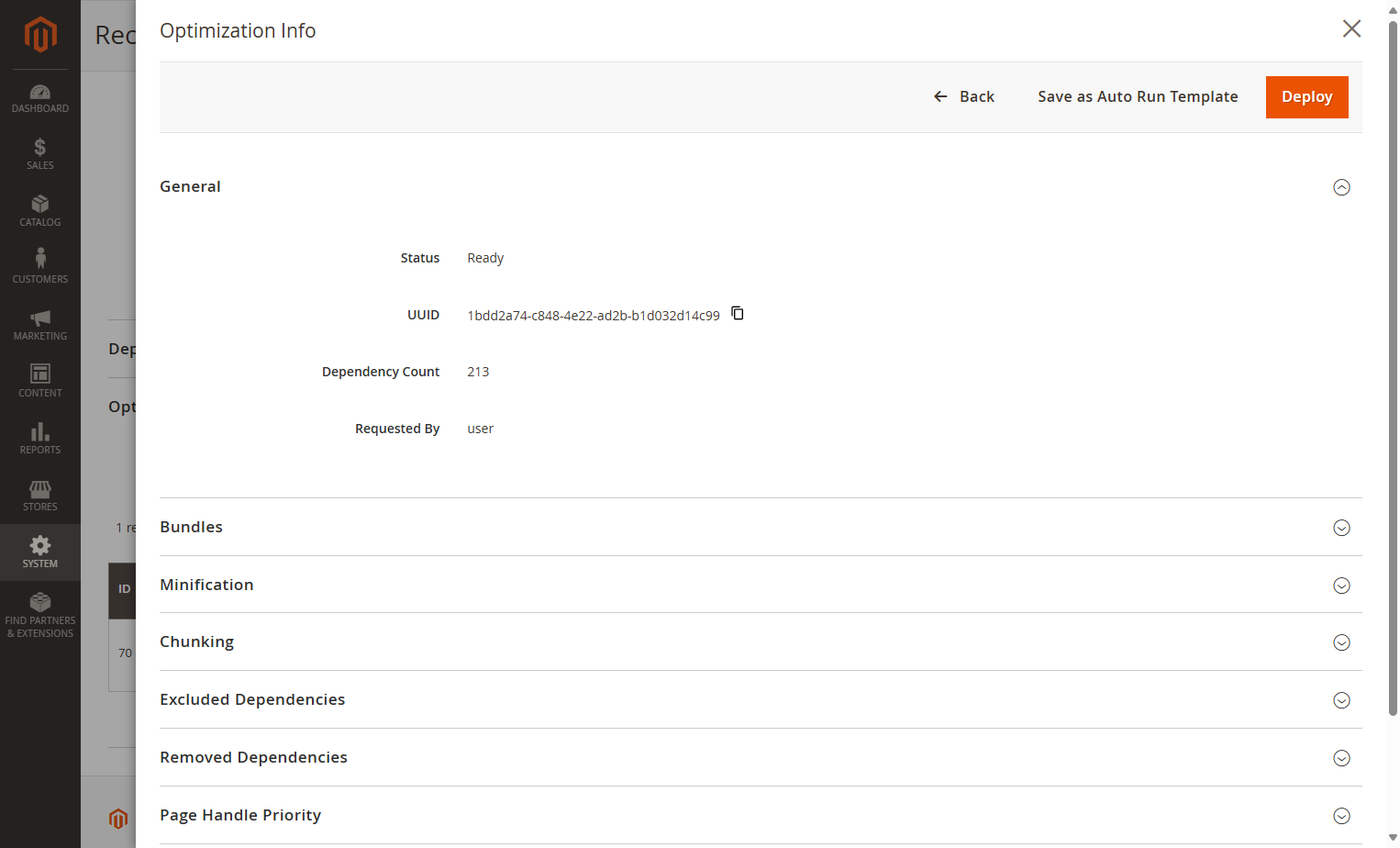This screenshot has height=848, width=1400.
Task: Click the vertical scrollbar of the panel
Action: [1393, 367]
